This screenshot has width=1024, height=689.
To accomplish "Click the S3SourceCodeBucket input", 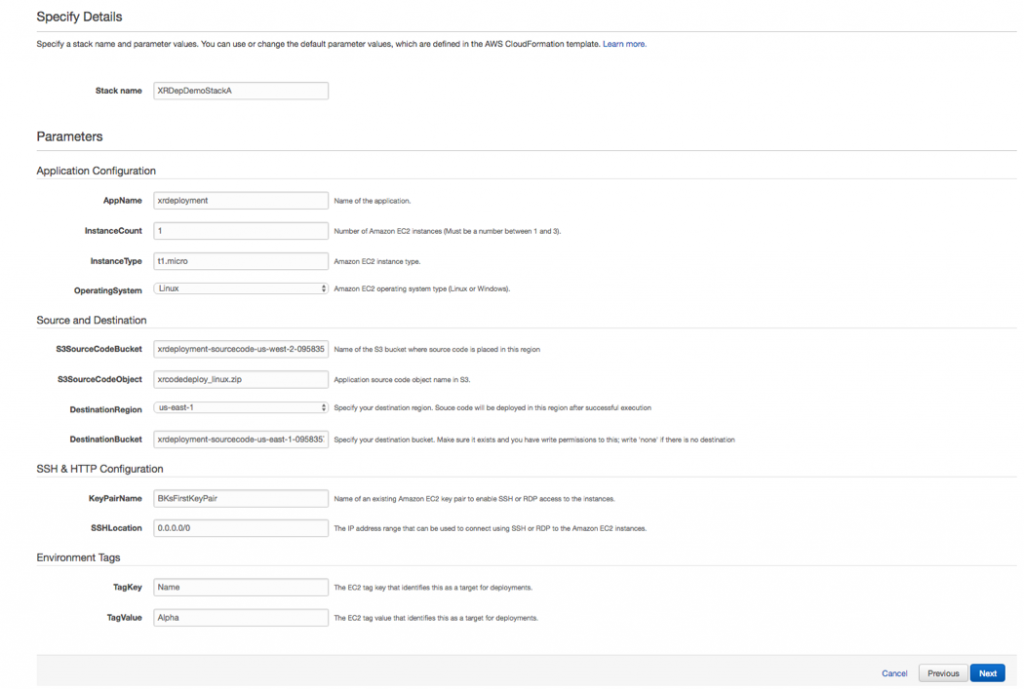I will coord(241,349).
